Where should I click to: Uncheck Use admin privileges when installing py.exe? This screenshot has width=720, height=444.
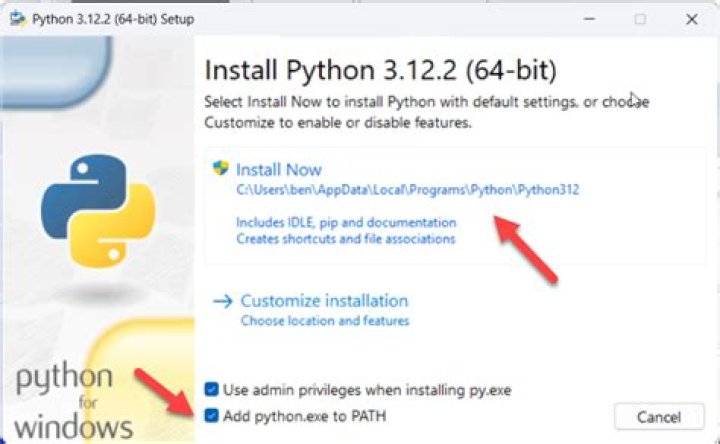coord(211,389)
